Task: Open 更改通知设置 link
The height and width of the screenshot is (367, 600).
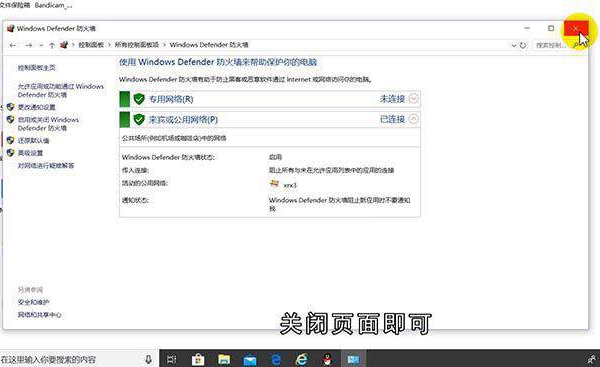Action: [37, 107]
